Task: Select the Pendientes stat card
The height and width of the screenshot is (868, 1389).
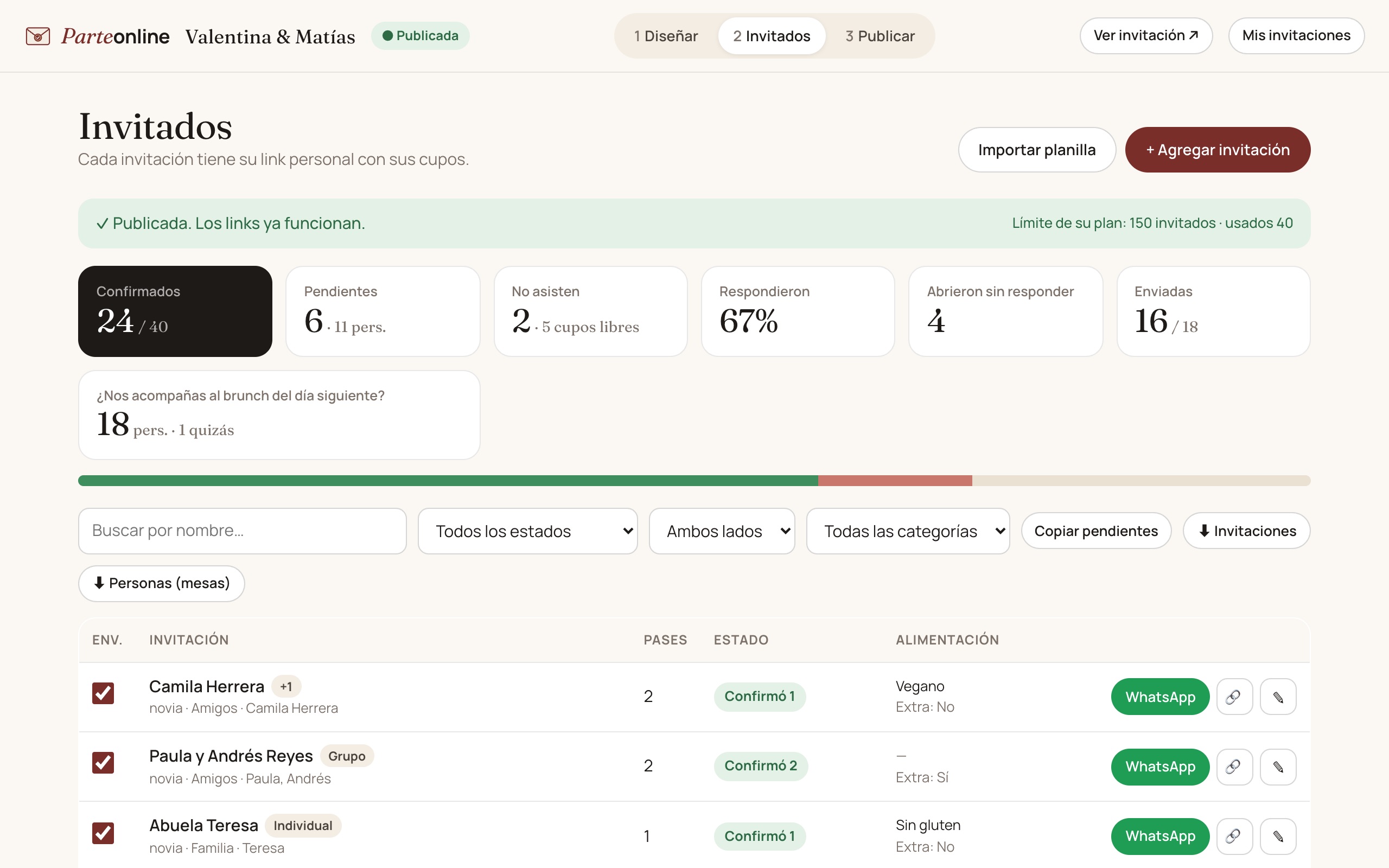Action: [x=383, y=311]
